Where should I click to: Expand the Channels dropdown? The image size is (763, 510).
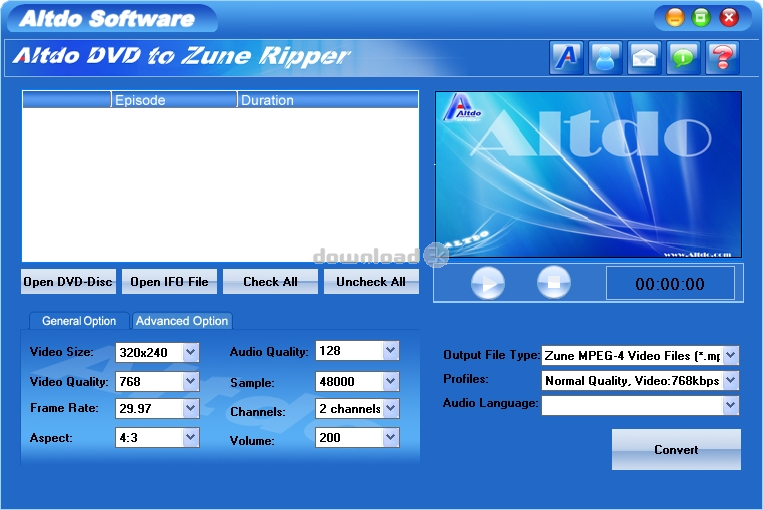(x=390, y=408)
